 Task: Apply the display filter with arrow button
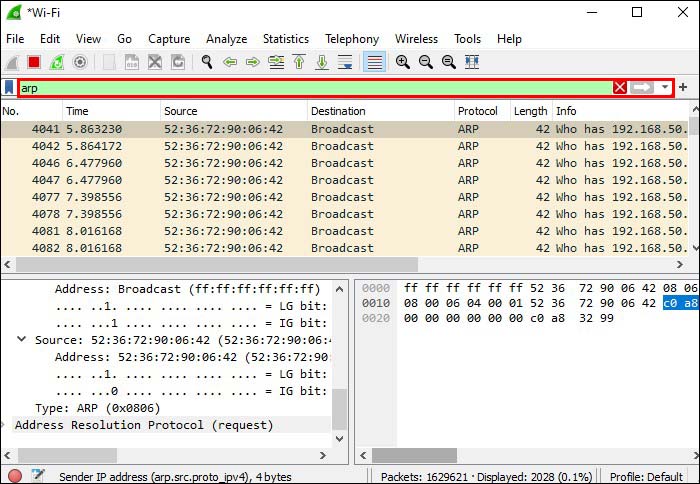point(642,88)
